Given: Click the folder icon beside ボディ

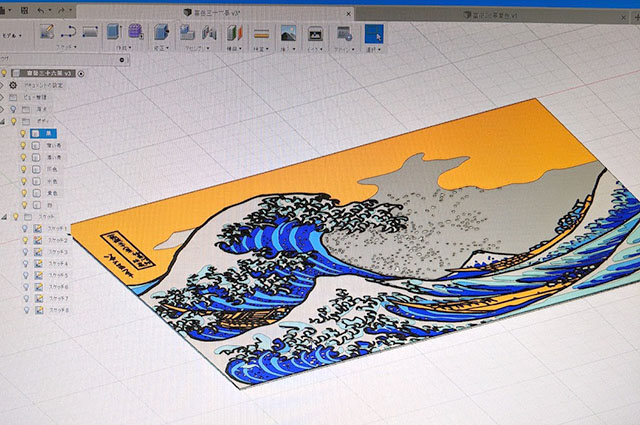Looking at the screenshot, I should click(x=26, y=122).
